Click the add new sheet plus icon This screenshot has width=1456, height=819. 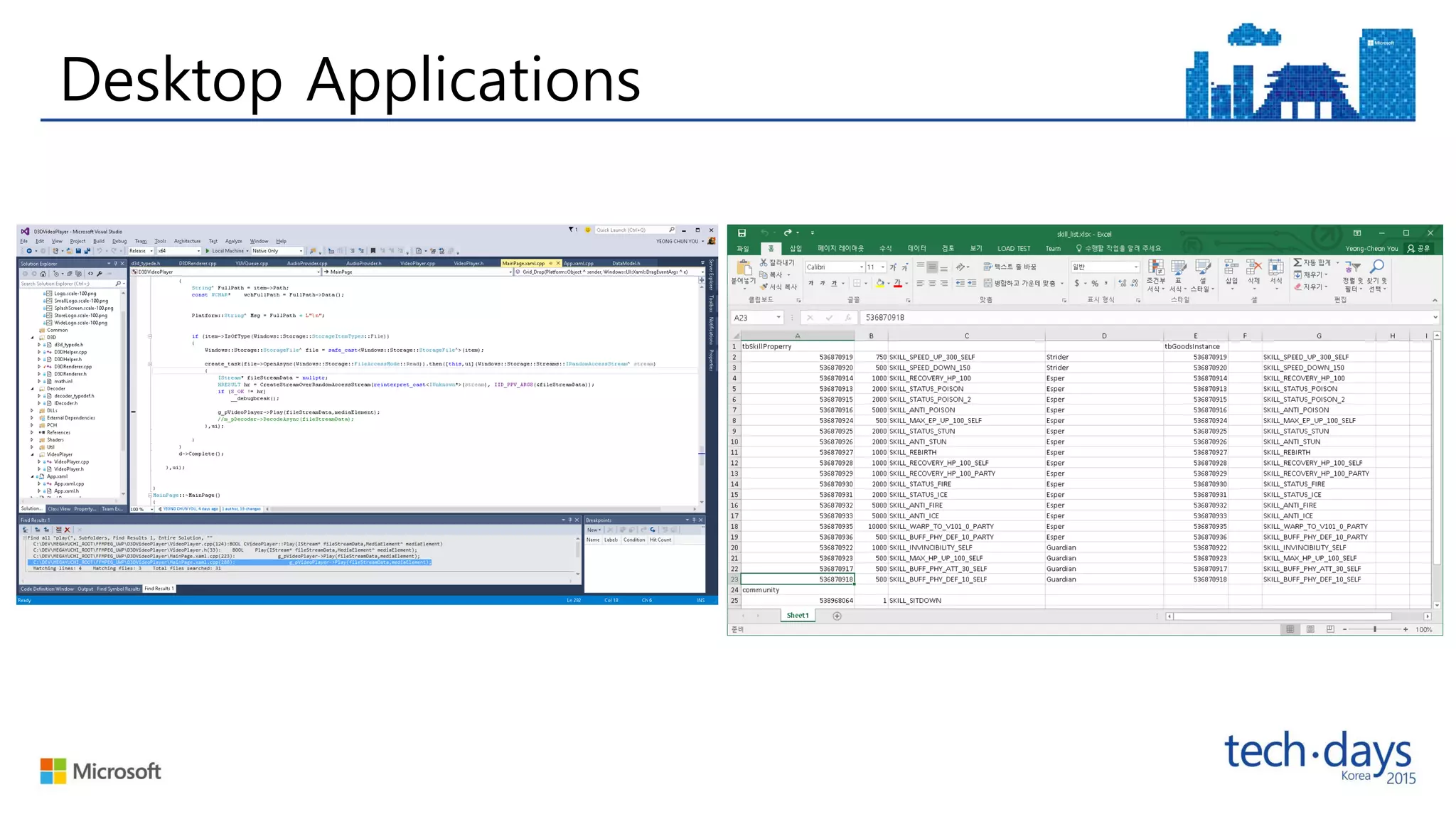coord(837,616)
